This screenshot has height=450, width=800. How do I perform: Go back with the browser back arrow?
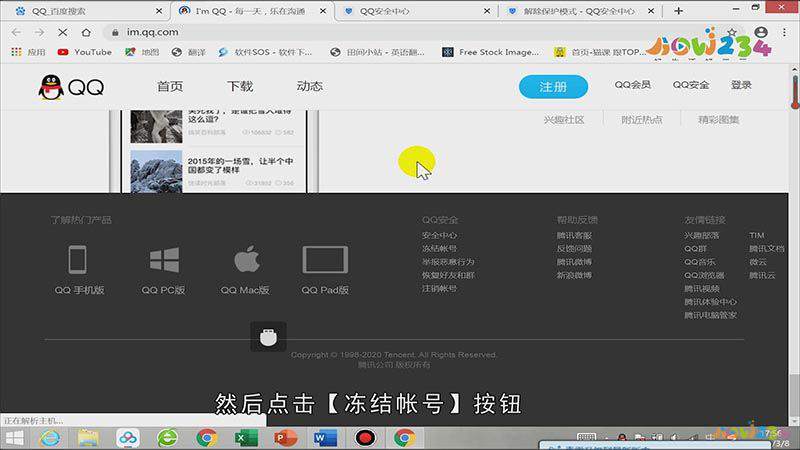pos(16,32)
